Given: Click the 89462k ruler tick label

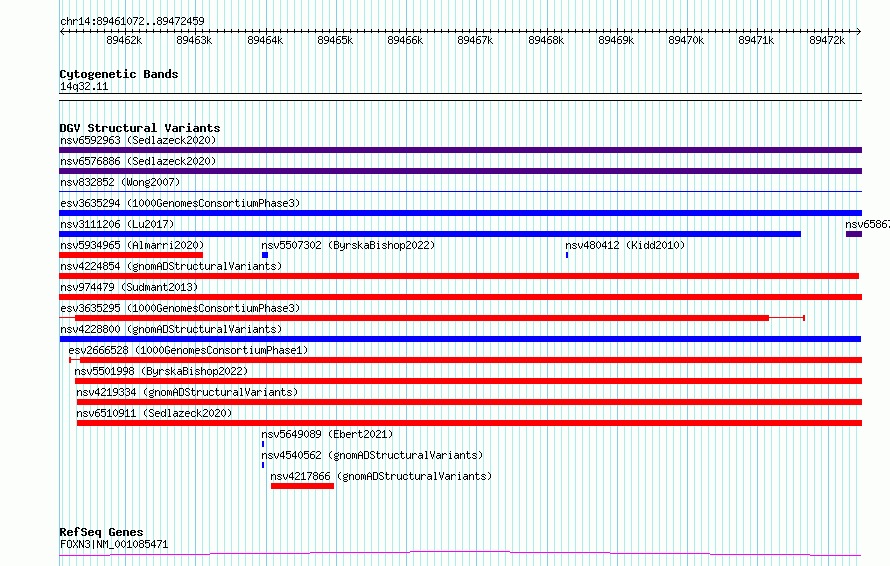Looking at the screenshot, I should pos(124,40).
